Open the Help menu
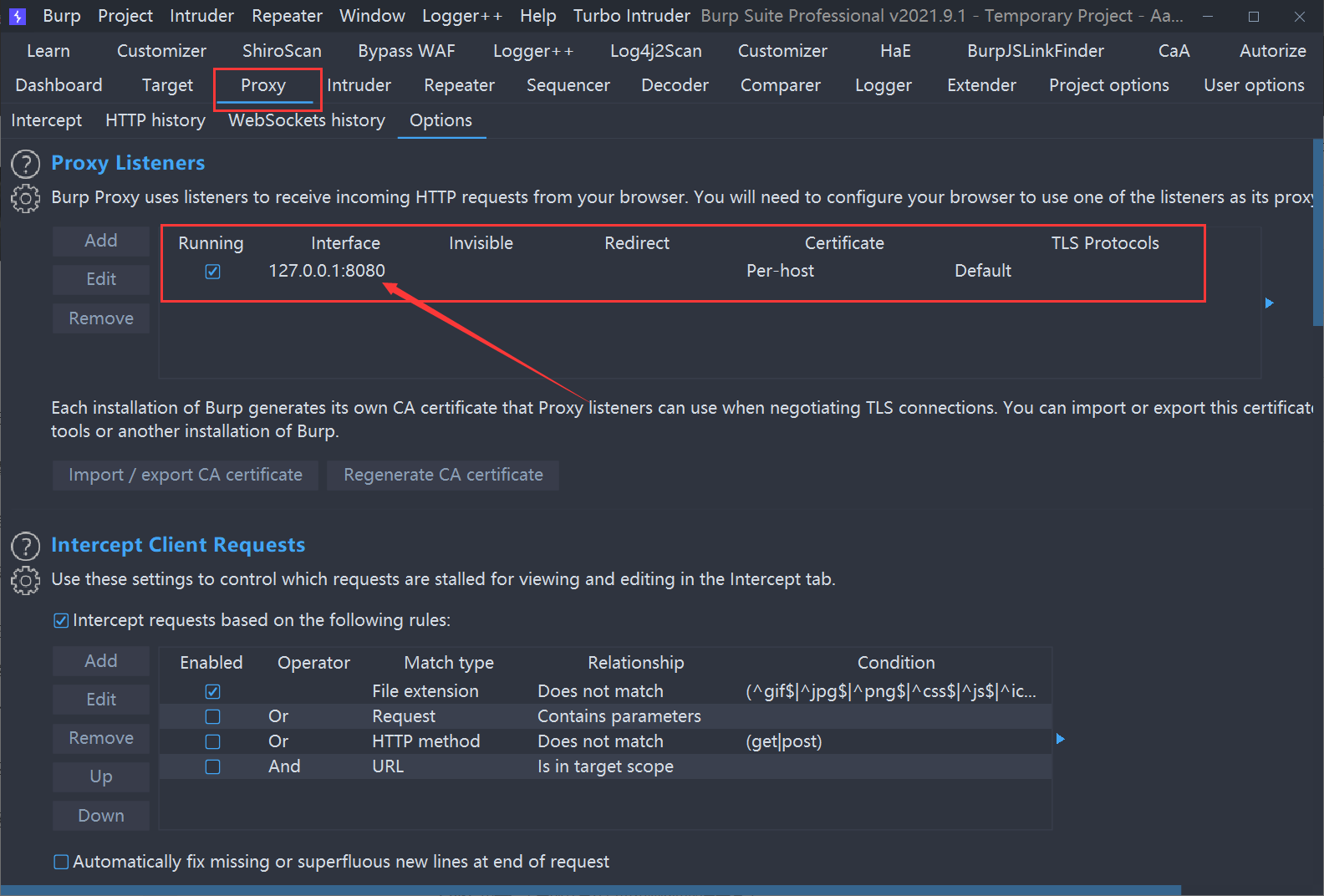This screenshot has height=896, width=1324. [537, 16]
